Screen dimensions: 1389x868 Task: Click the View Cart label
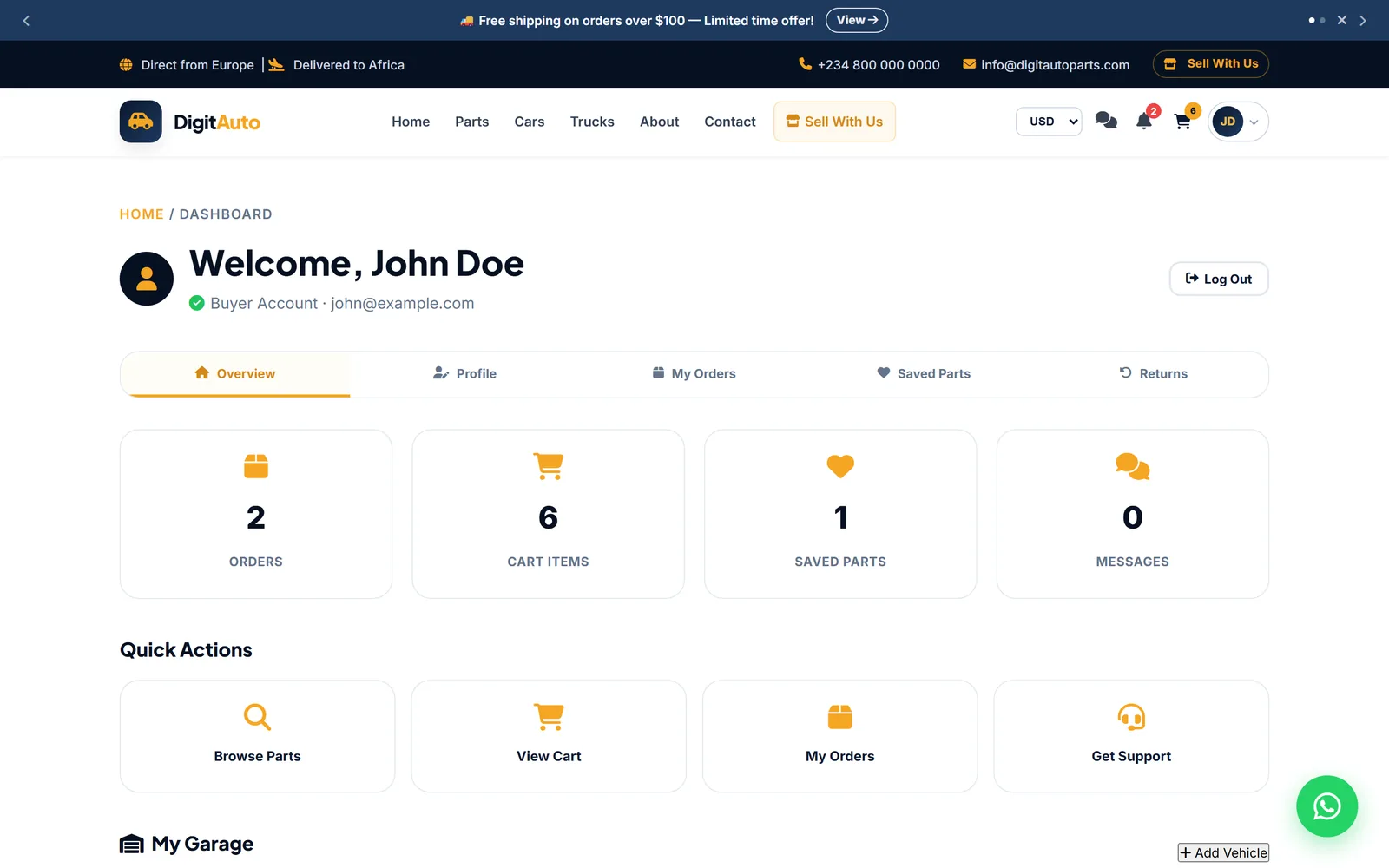pyautogui.click(x=549, y=757)
